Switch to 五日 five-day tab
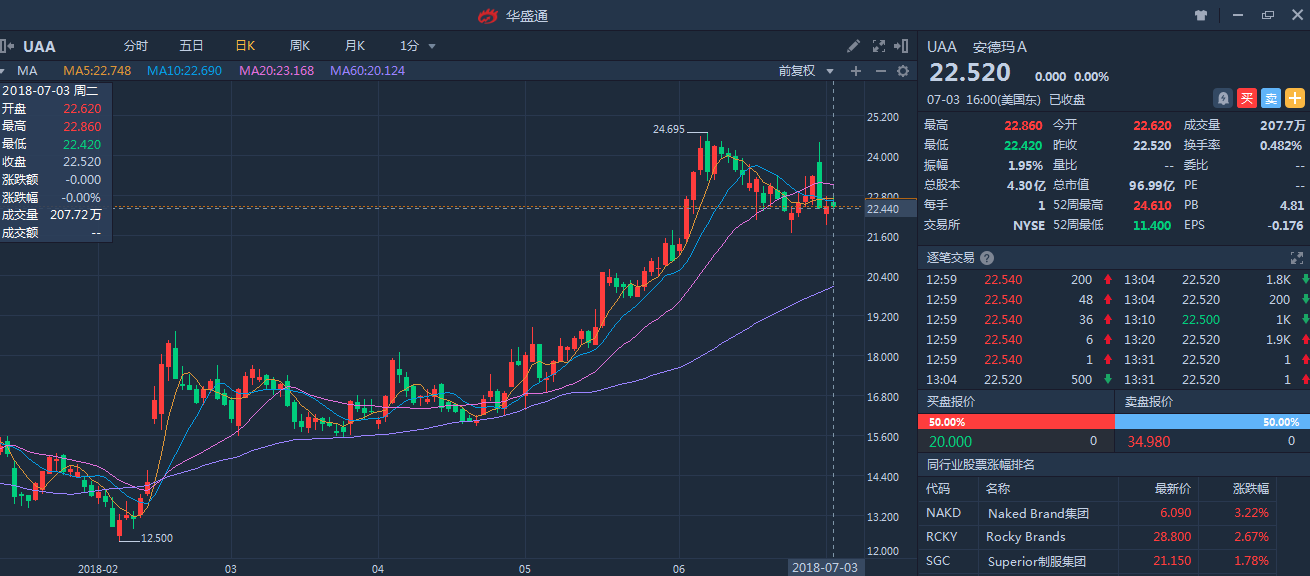The height and width of the screenshot is (576, 1310). 191,46
